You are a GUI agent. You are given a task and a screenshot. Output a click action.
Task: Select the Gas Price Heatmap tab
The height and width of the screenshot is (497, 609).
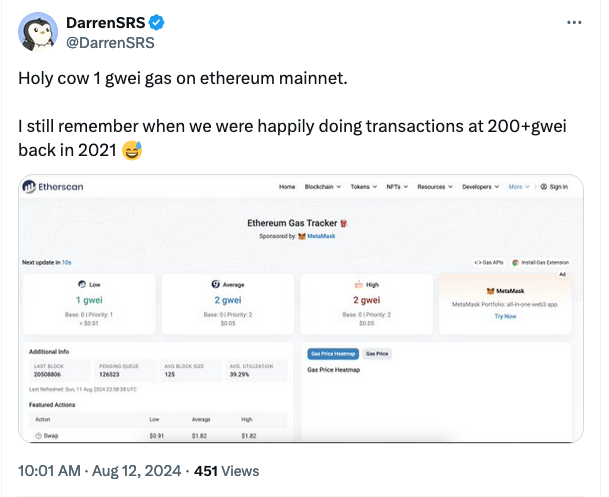[330, 354]
